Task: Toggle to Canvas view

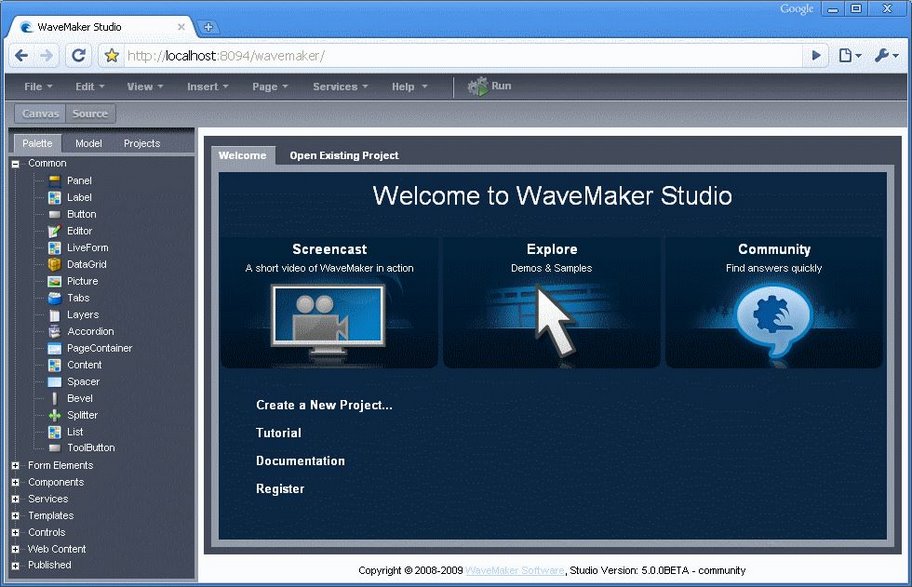Action: coord(41,114)
